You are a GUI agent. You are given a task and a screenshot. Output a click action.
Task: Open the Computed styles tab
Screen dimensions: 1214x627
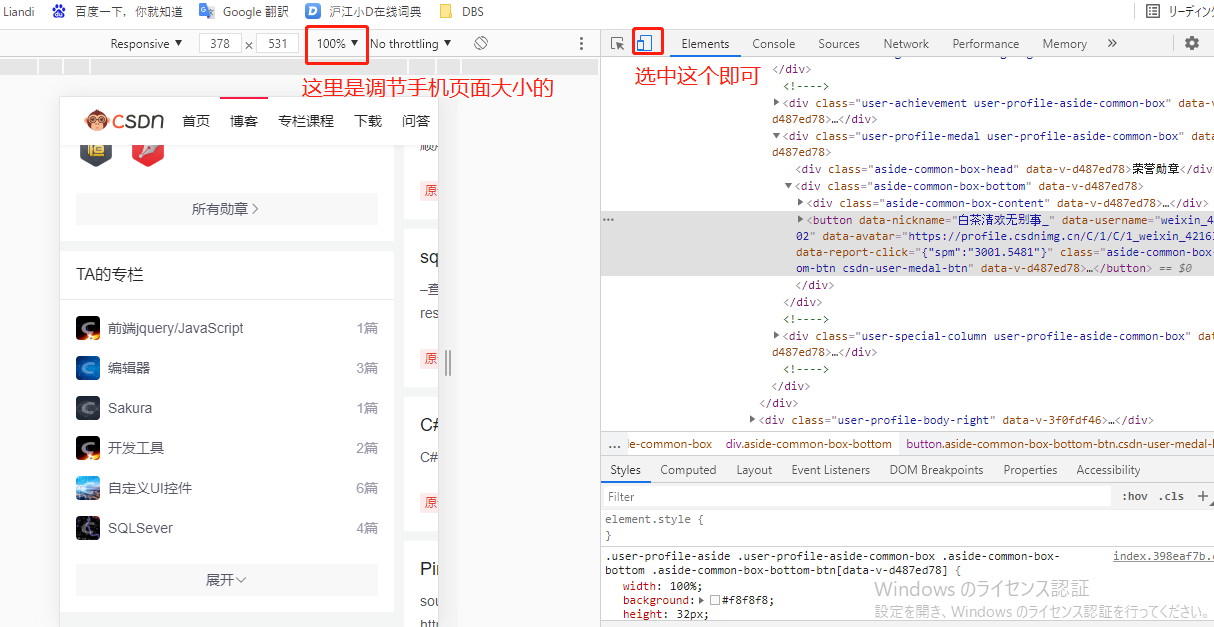click(688, 470)
